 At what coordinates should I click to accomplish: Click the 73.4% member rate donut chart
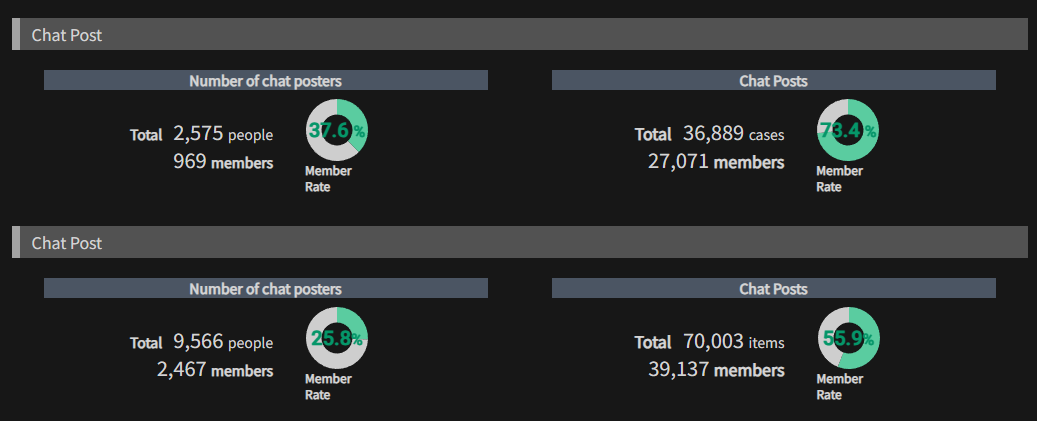[x=849, y=130]
